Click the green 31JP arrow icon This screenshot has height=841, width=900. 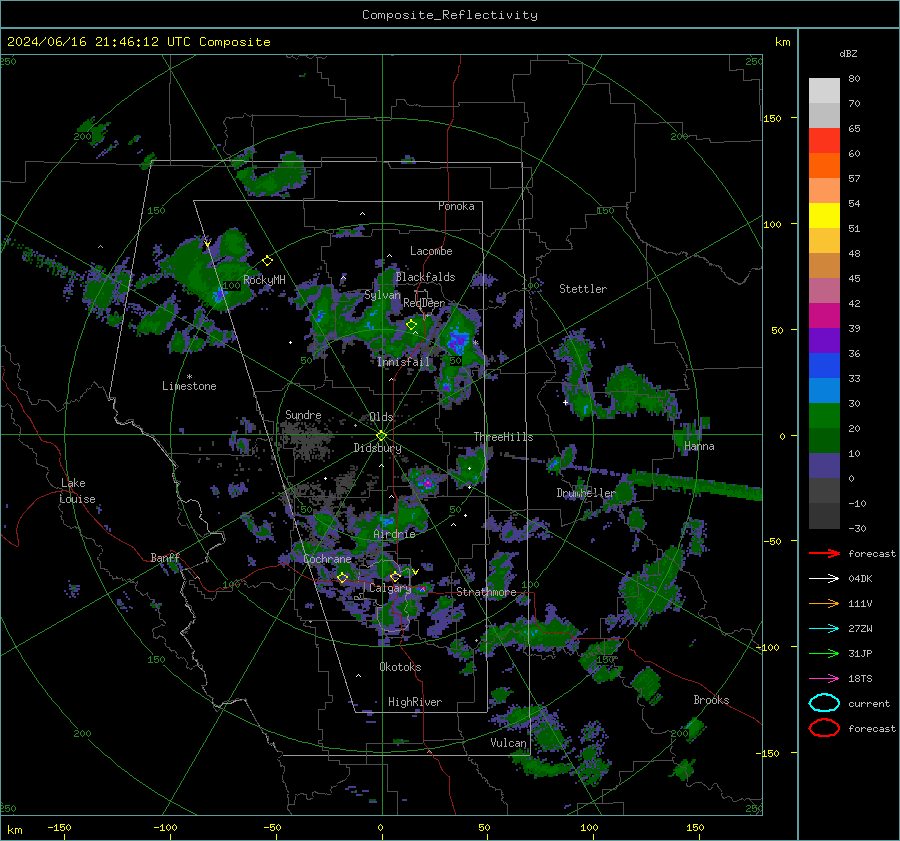point(824,653)
